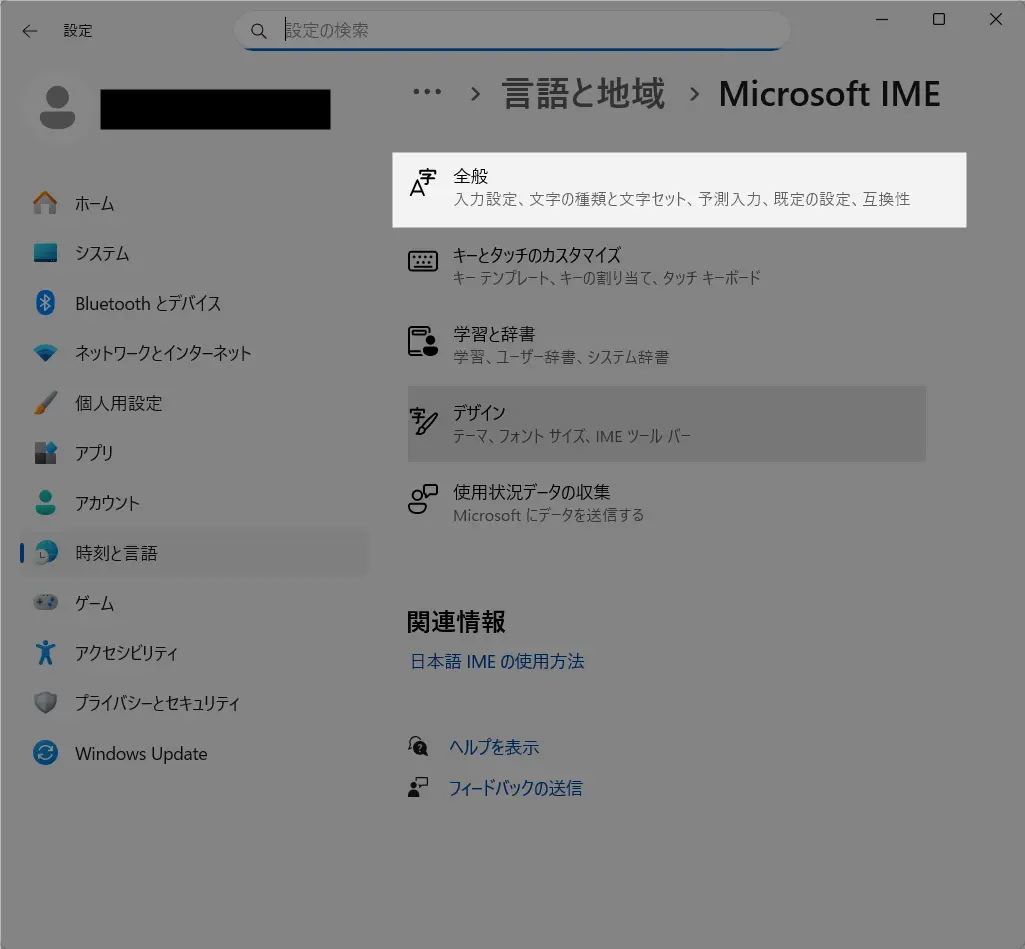
Task: Click the システム monitor icon
Action: (x=45, y=252)
